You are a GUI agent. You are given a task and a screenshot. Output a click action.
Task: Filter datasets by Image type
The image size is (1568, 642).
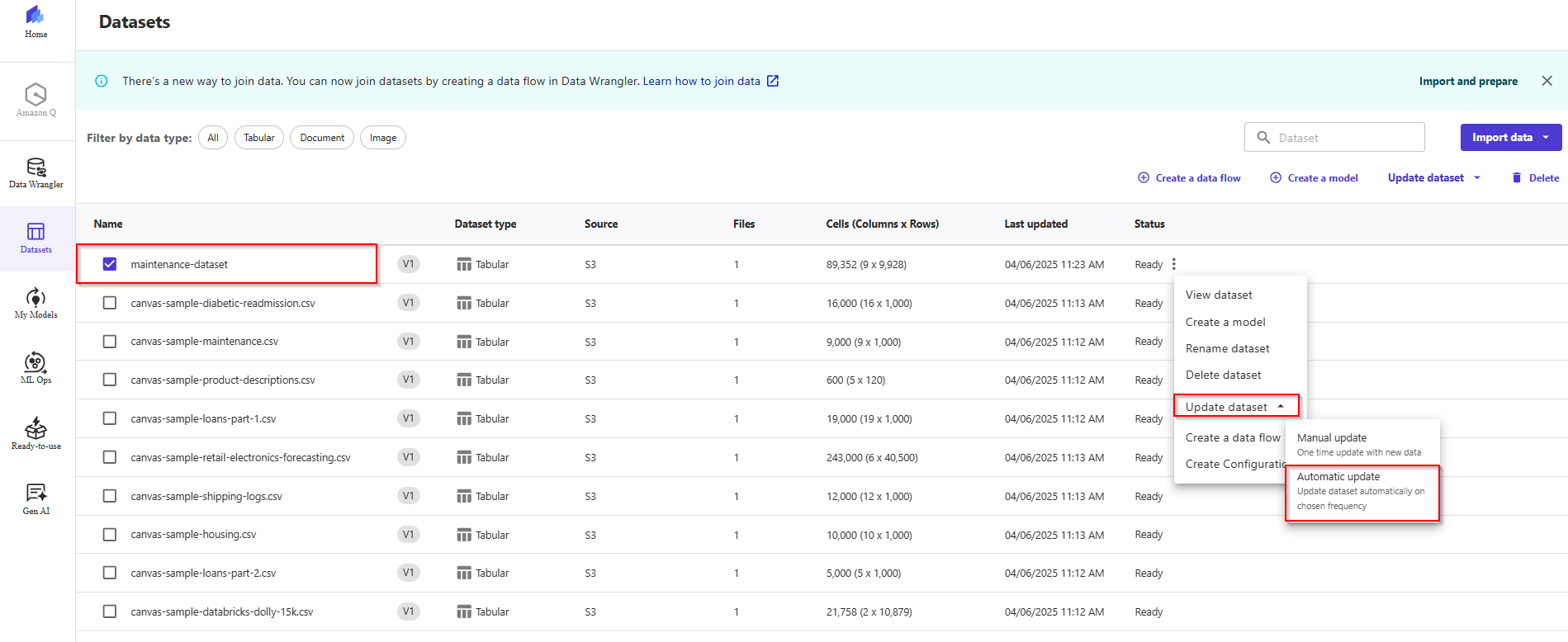pyautogui.click(x=383, y=138)
